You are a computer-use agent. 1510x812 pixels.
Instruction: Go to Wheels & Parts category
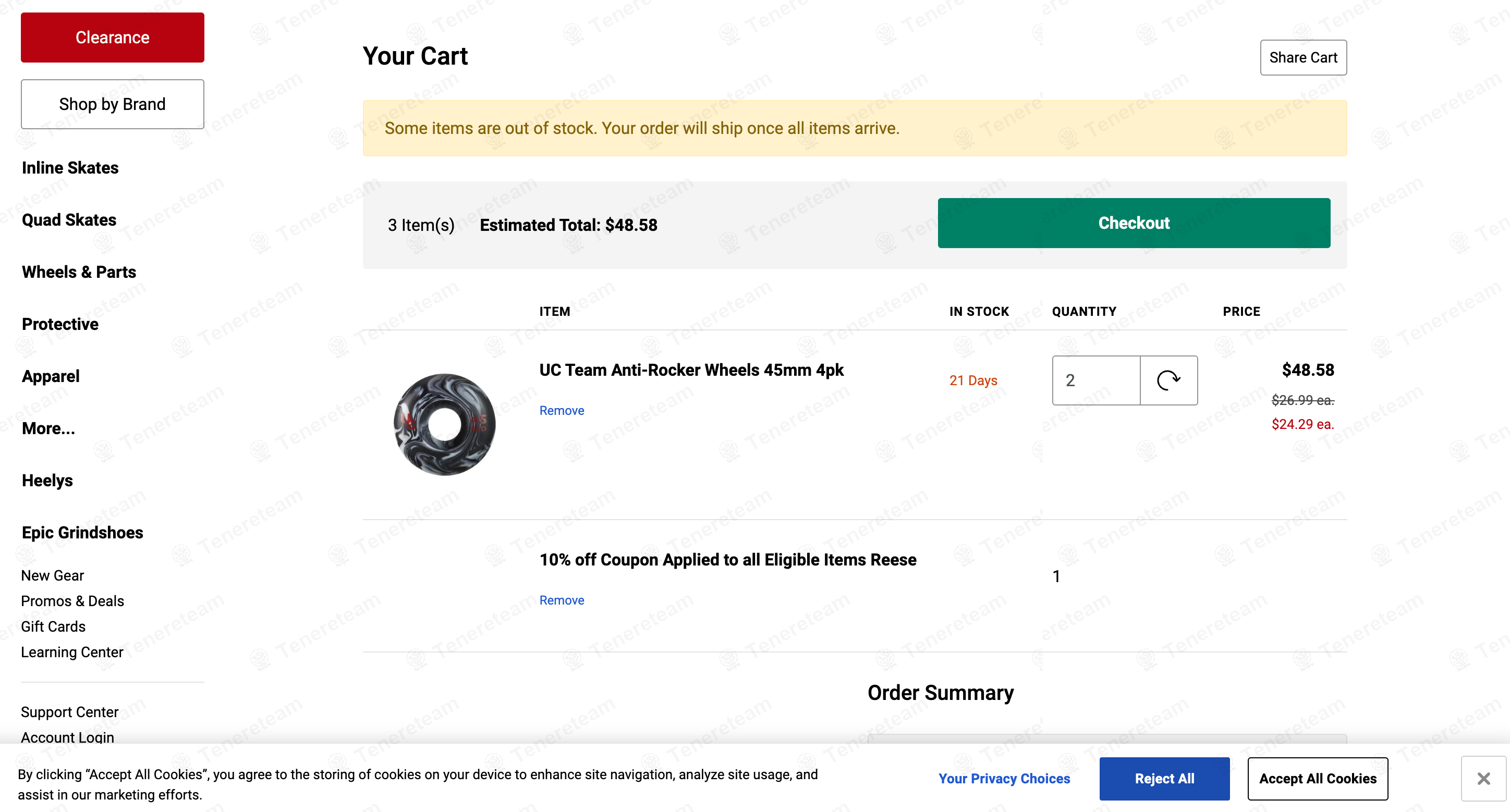[x=79, y=273]
